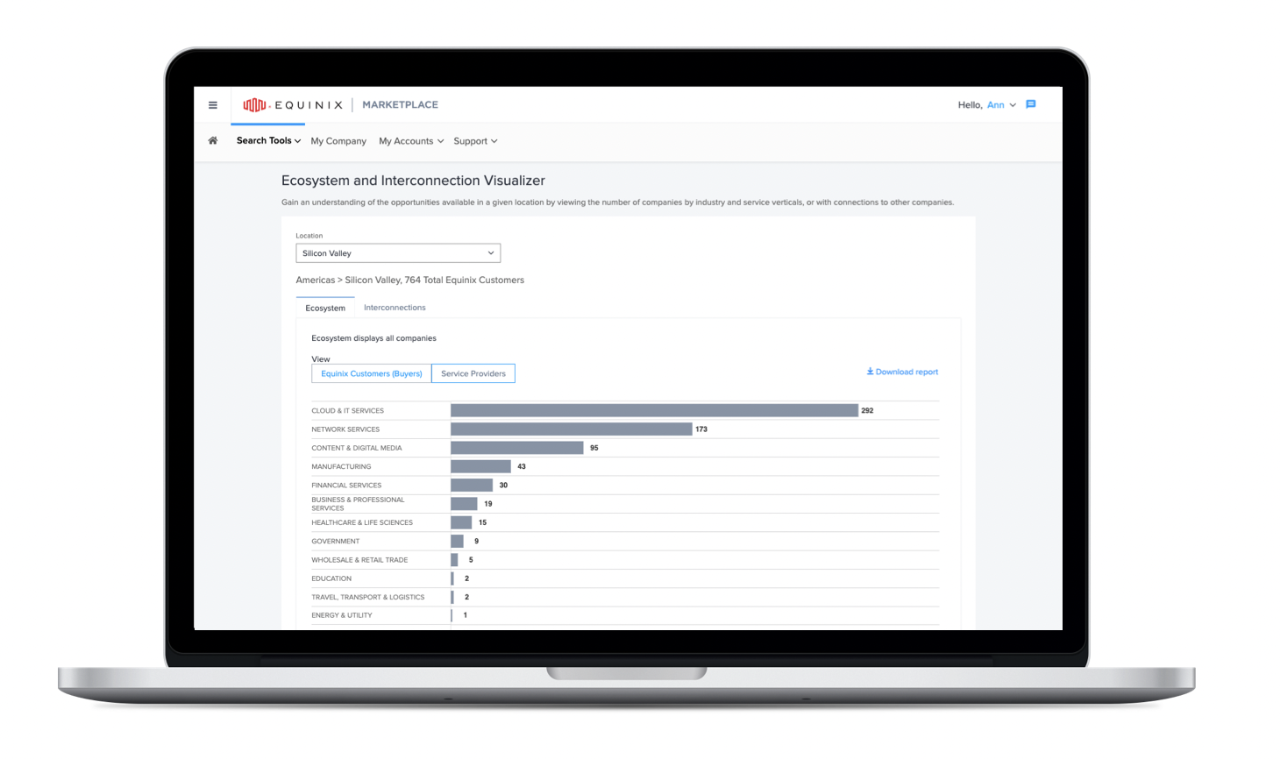Viewport: 1280px width, 759px height.
Task: Select Equinix Customers (Buyers) view
Action: [372, 374]
